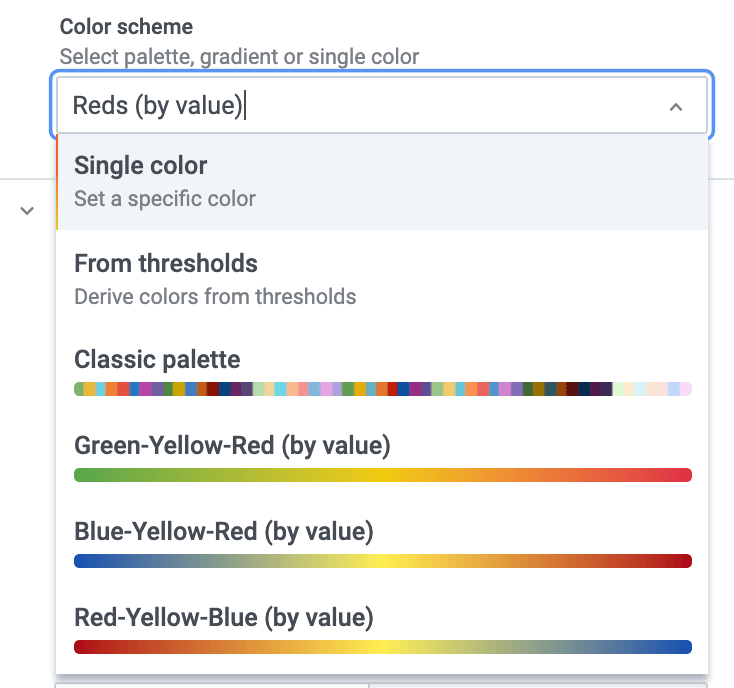This screenshot has height=688, width=734.
Task: Select "Green-Yellow-Red (by value)" option label
Action: tap(232, 445)
